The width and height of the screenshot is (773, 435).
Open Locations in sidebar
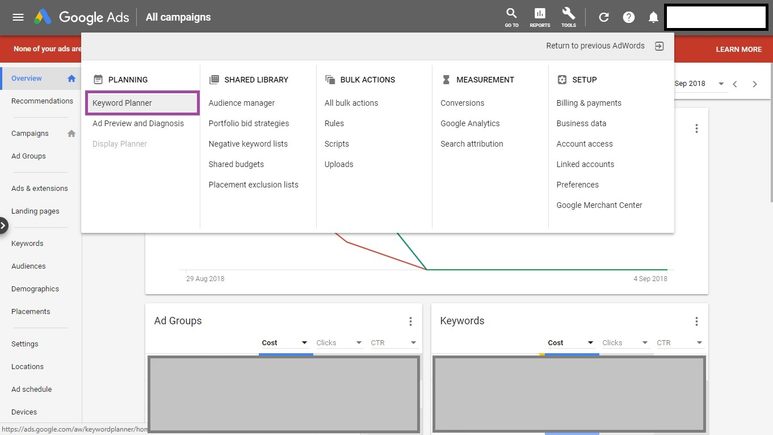(27, 367)
